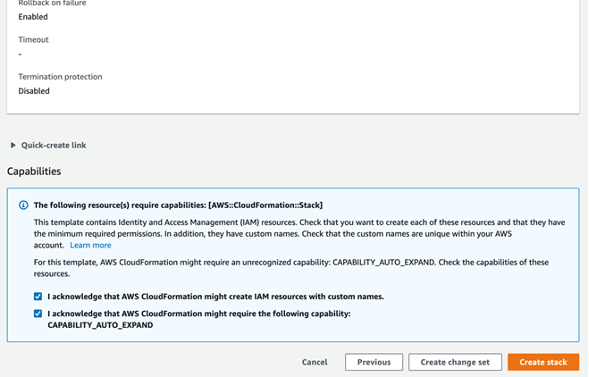The image size is (589, 377).
Task: Select the Capabilities heading text
Action: point(34,171)
